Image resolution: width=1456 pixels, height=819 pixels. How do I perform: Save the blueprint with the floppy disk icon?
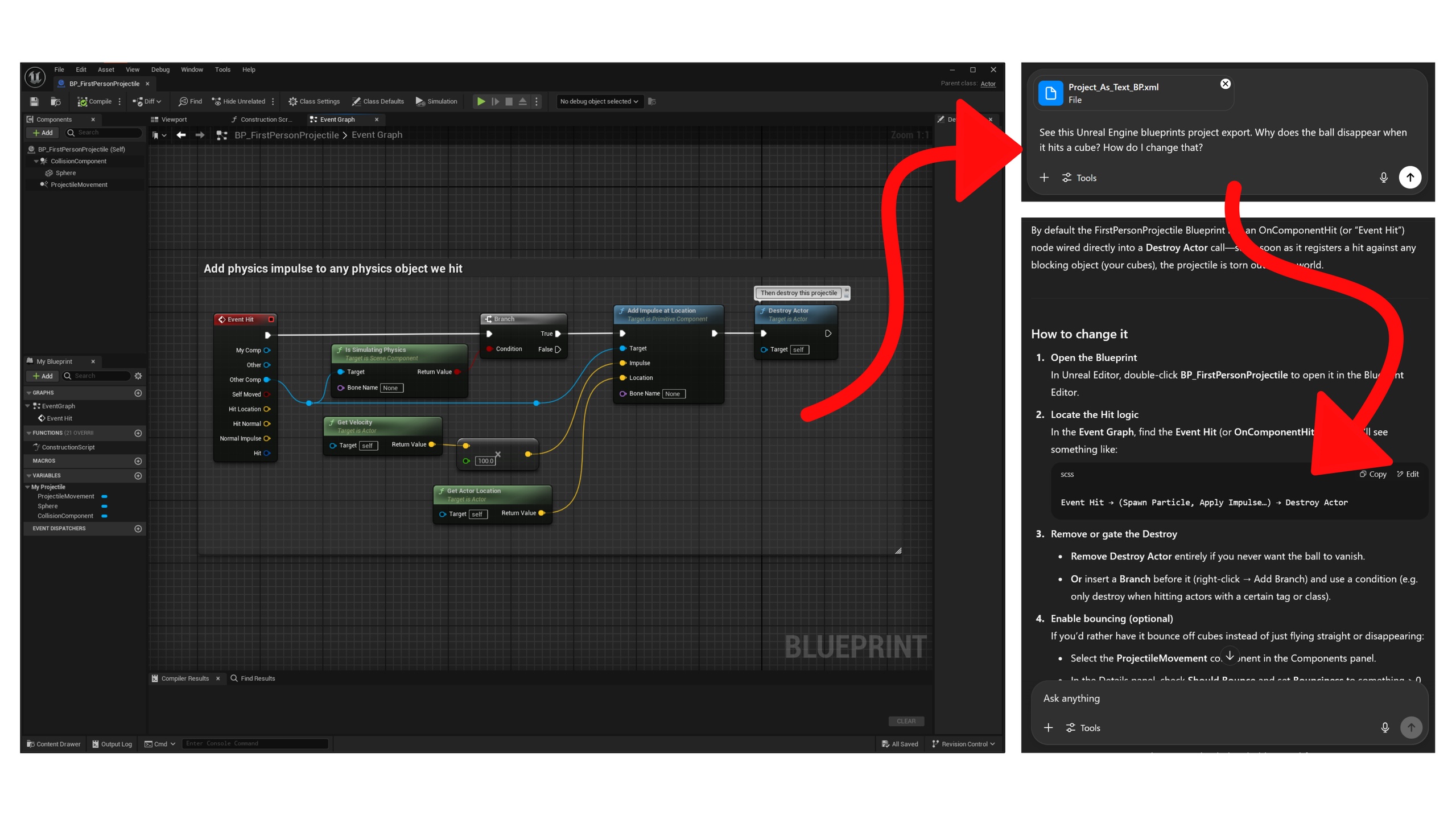click(34, 101)
